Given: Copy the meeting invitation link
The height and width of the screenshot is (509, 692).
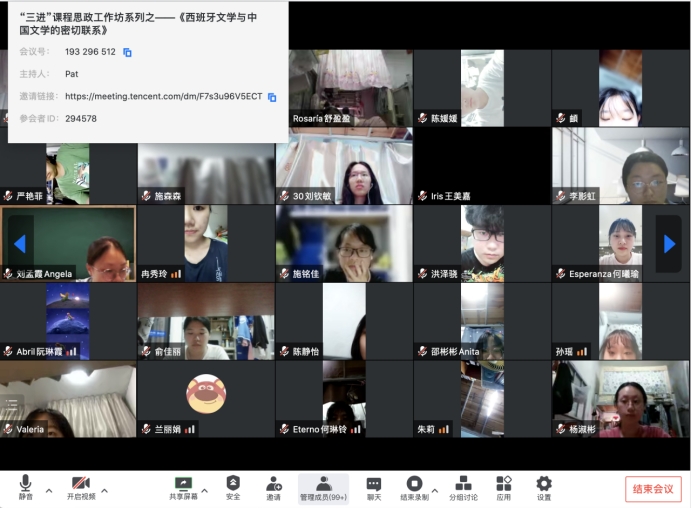Looking at the screenshot, I should 272,97.
